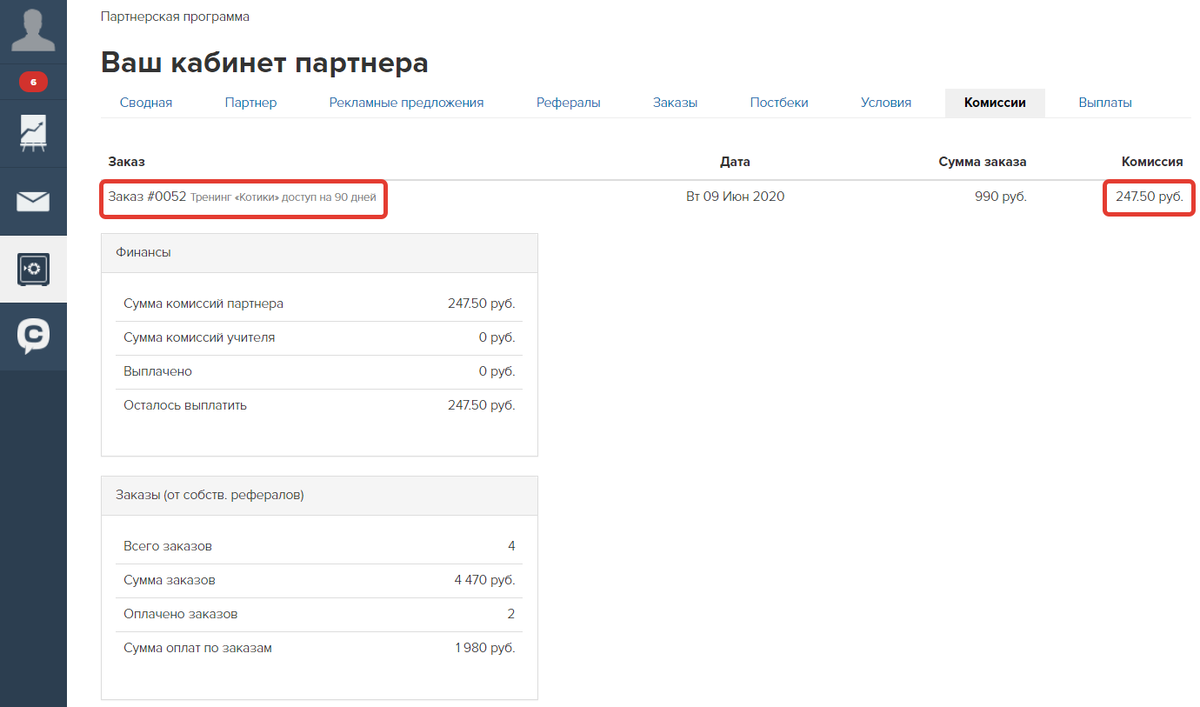1200x707 pixels.
Task: Switch to the Условия tab
Action: [x=886, y=102]
